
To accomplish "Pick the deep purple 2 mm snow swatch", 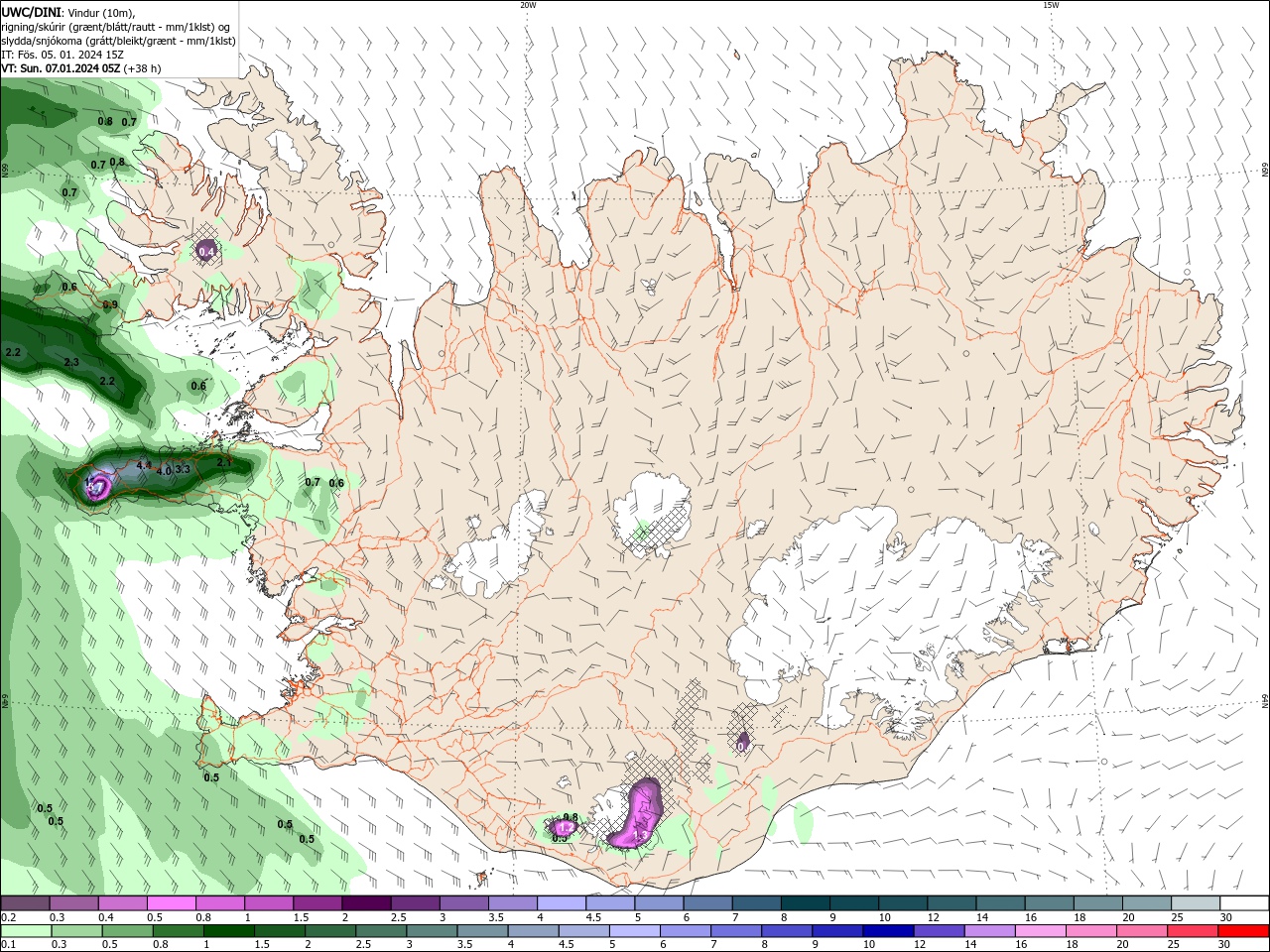I will [366, 903].
